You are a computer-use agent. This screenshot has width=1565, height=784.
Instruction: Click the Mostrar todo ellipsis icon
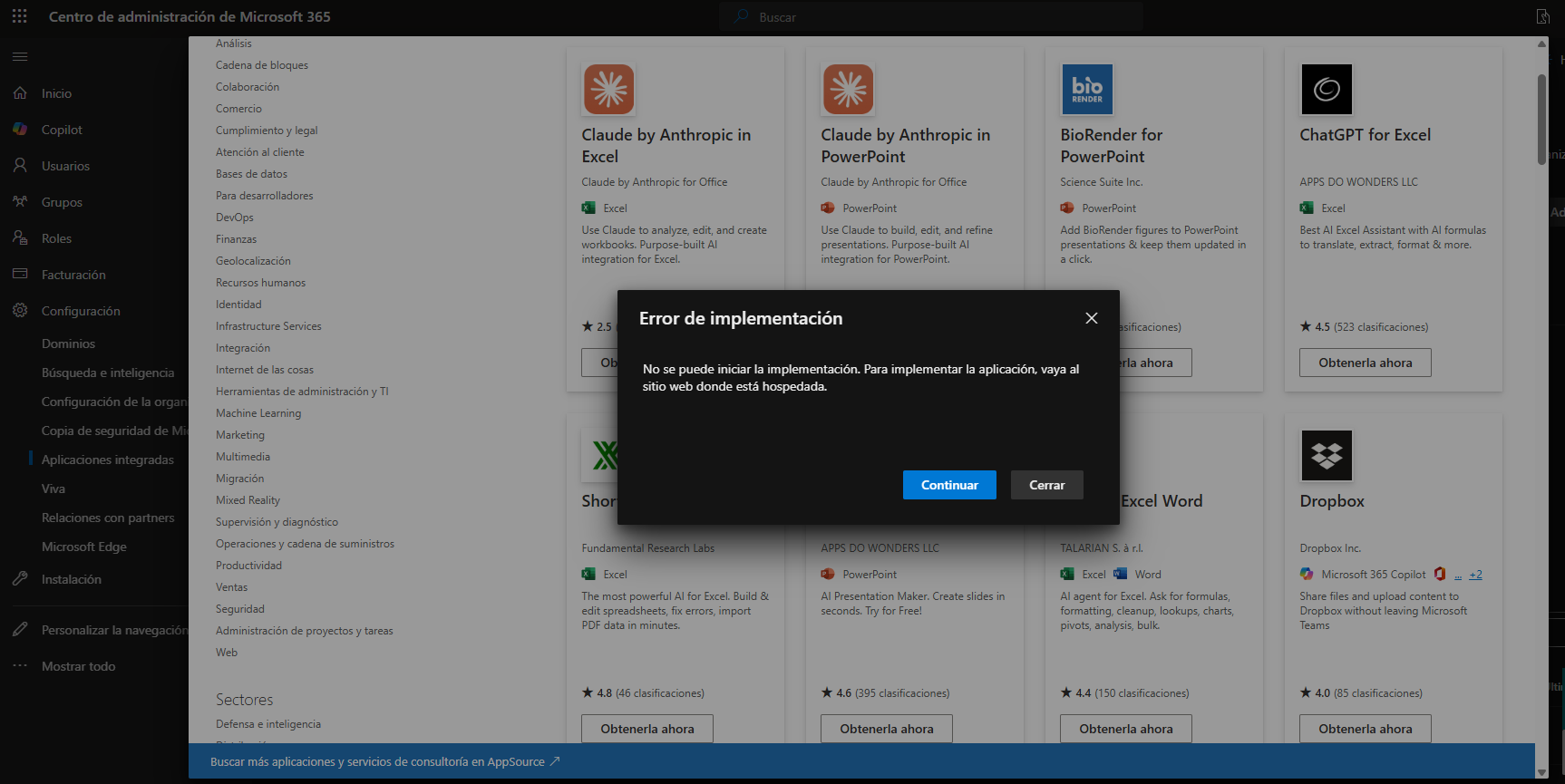click(20, 666)
